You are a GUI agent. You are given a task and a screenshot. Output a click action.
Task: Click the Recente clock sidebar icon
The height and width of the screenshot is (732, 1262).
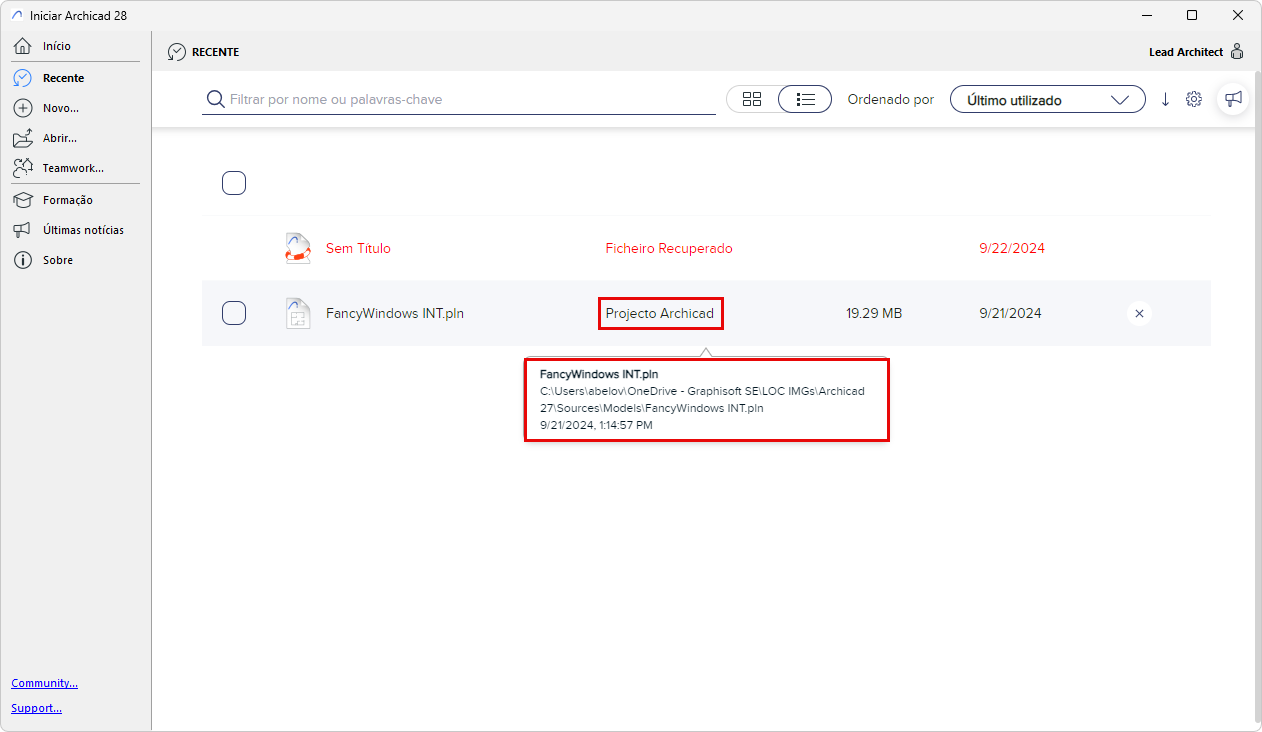(23, 78)
